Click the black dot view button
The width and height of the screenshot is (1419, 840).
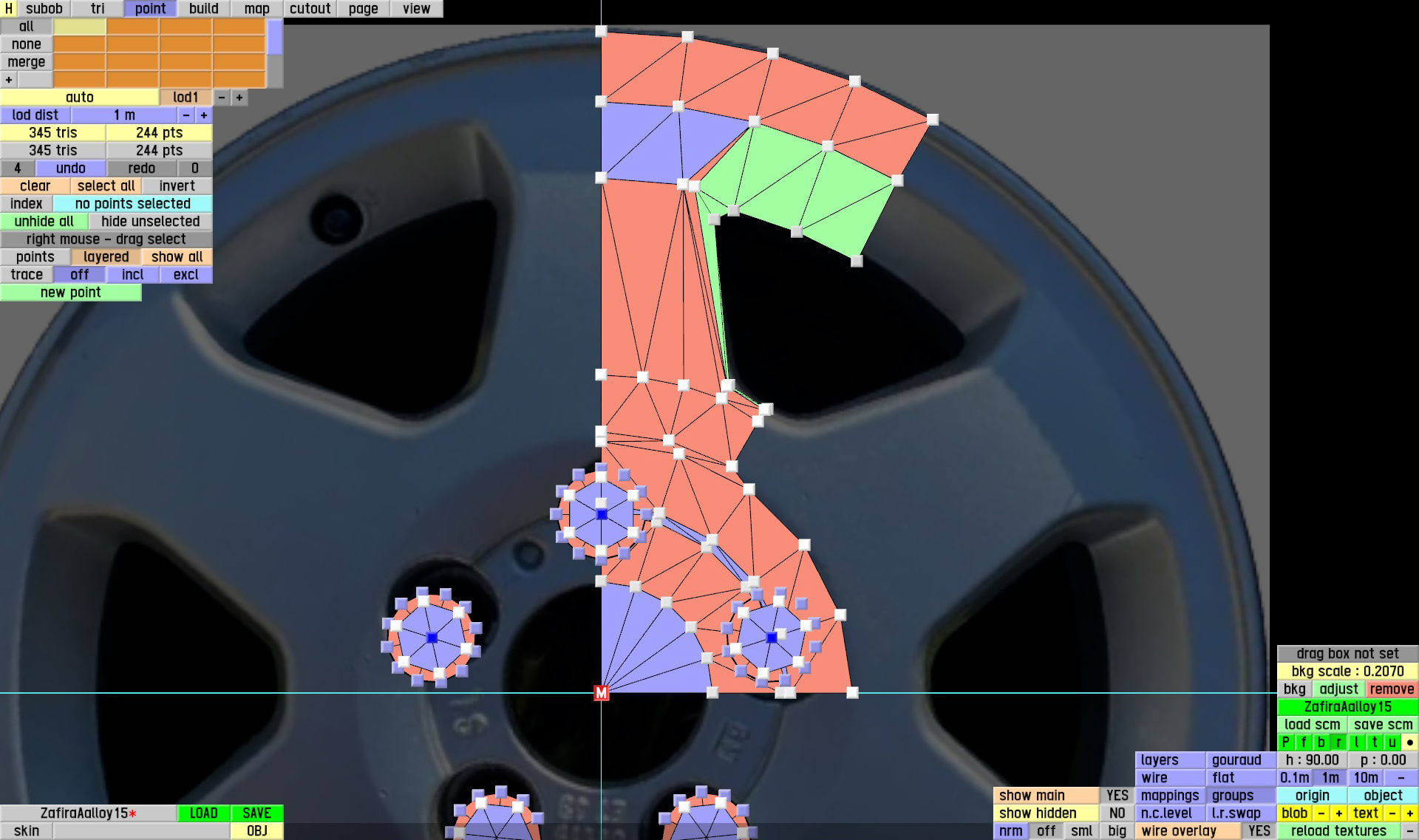point(1409,742)
